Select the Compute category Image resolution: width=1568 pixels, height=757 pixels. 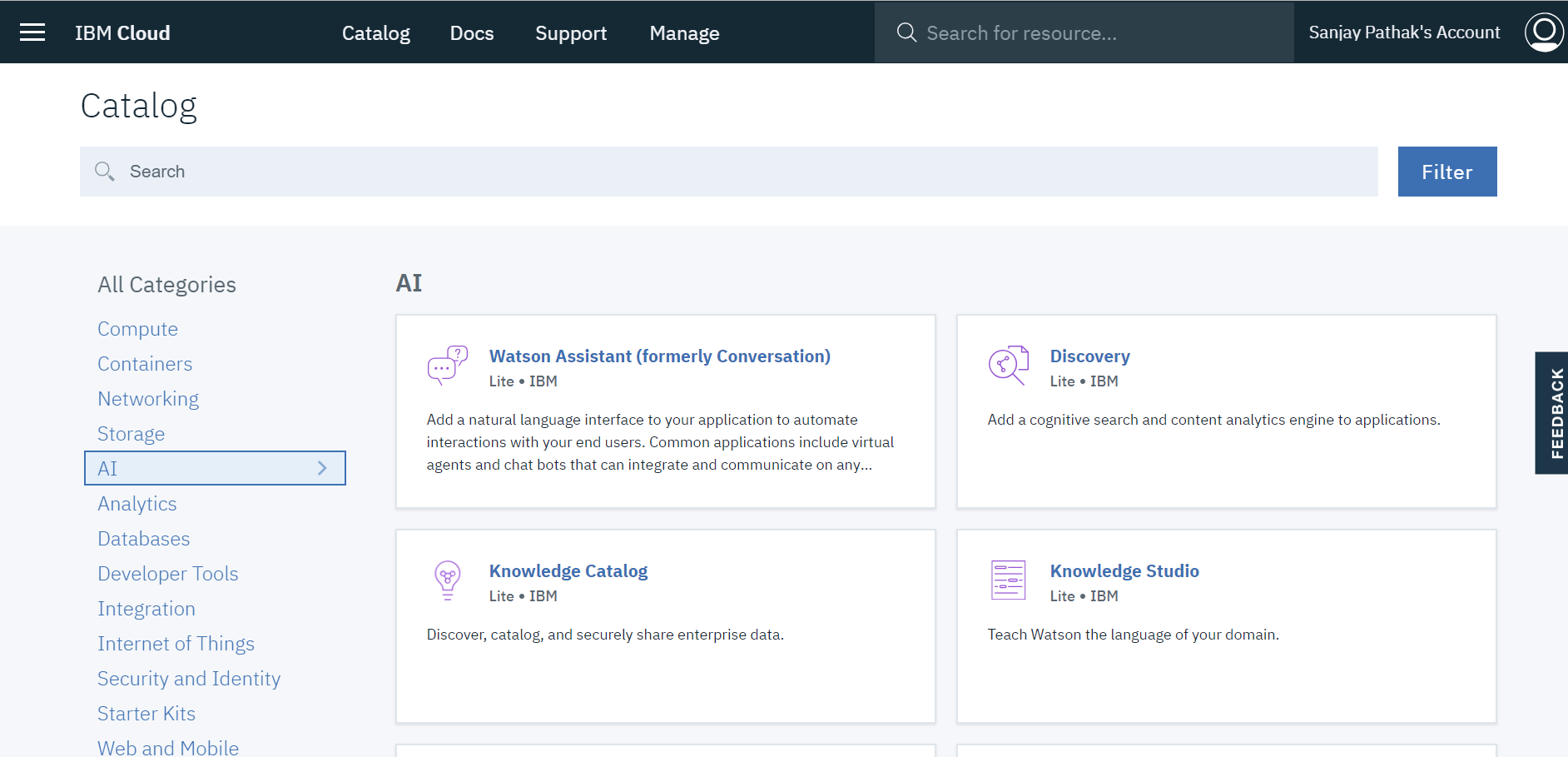point(138,329)
